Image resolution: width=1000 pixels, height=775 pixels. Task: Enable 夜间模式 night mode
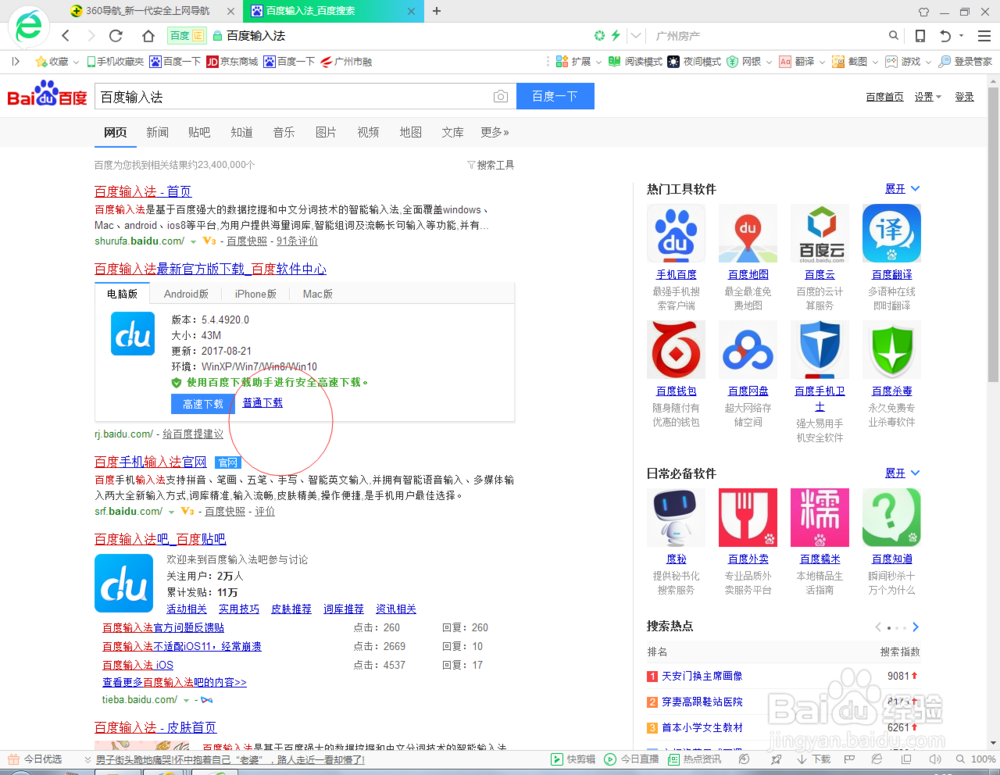[694, 61]
